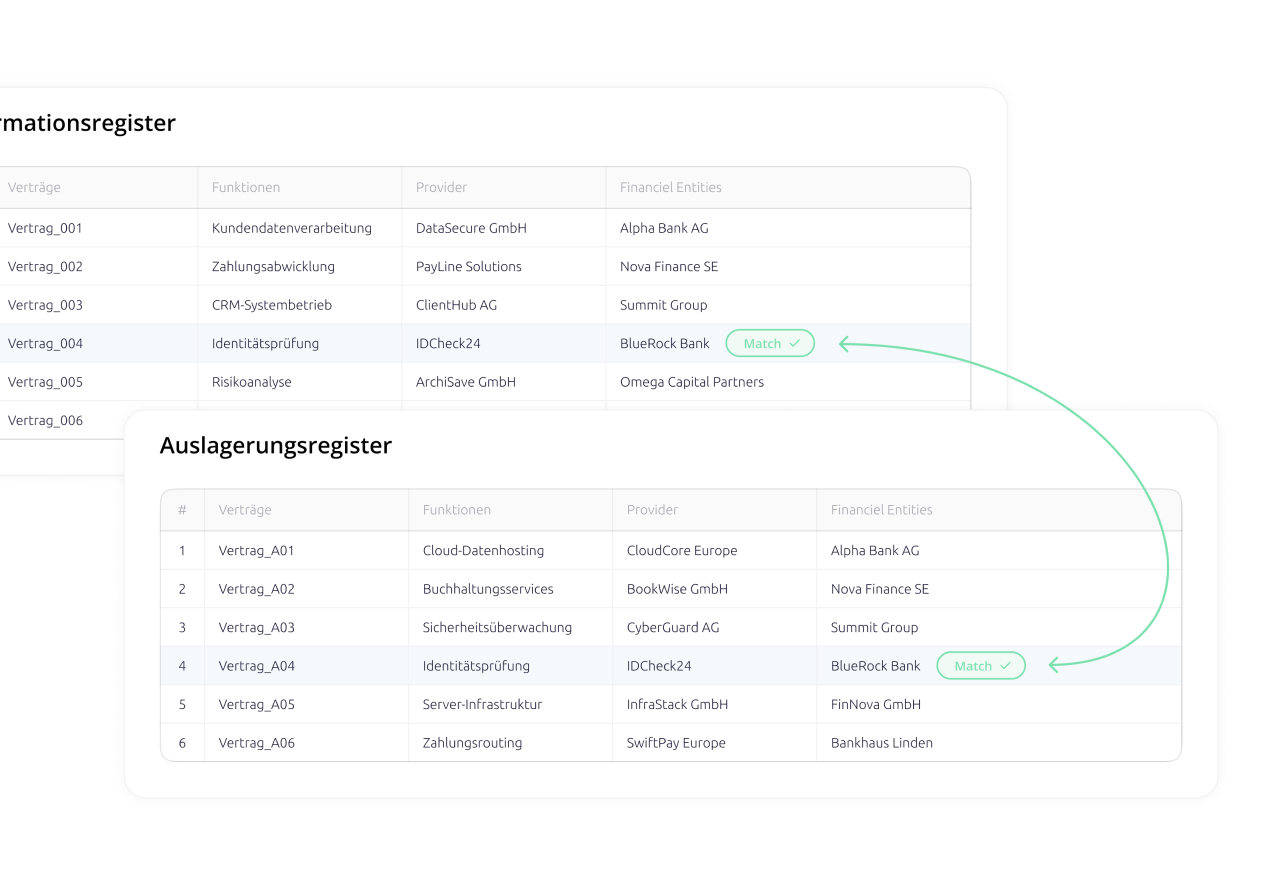Select row number 1 in Auslagerungsregister
1272x876 pixels.
point(182,551)
